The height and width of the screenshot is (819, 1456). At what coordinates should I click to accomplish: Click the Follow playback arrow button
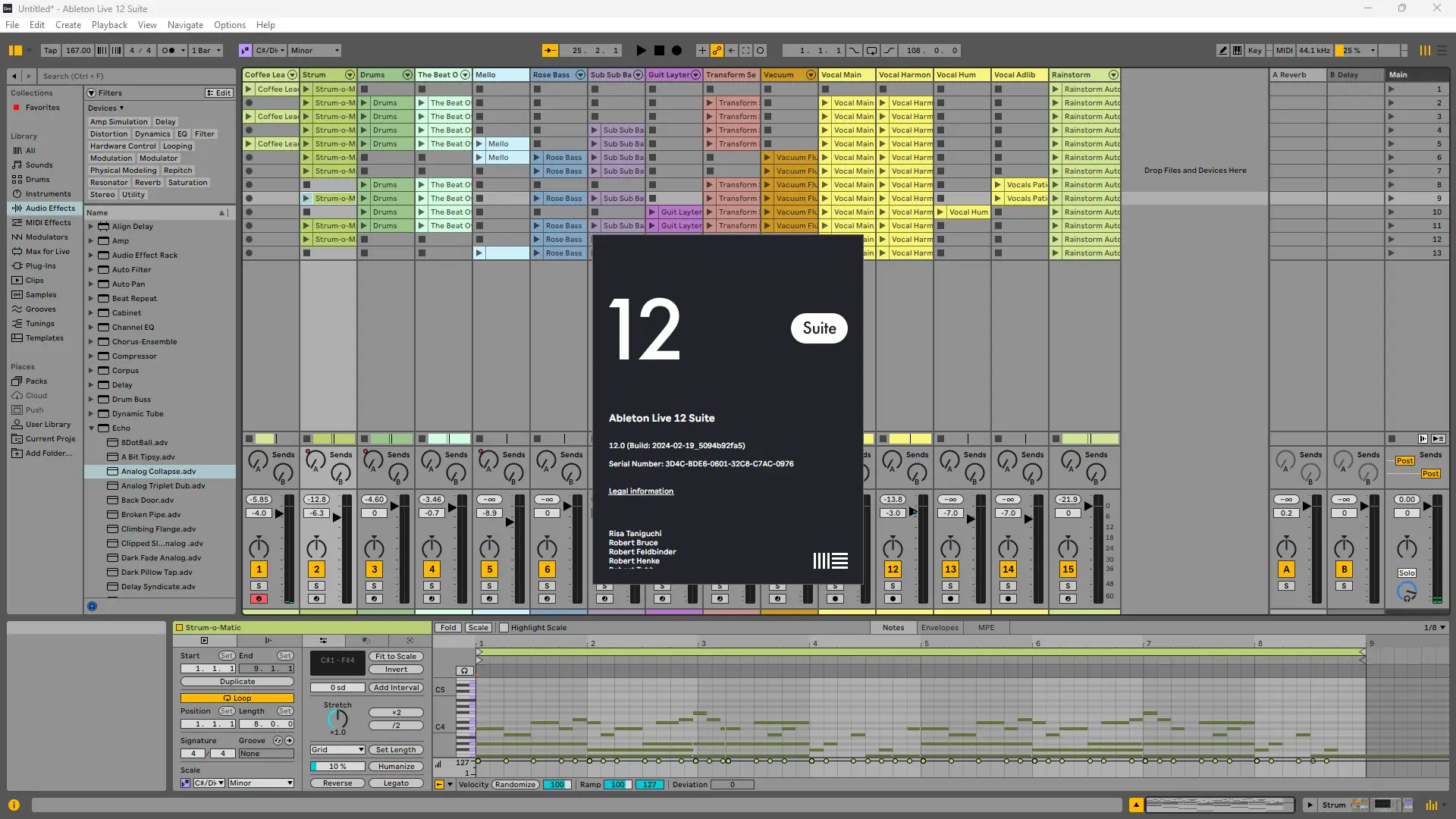point(550,51)
